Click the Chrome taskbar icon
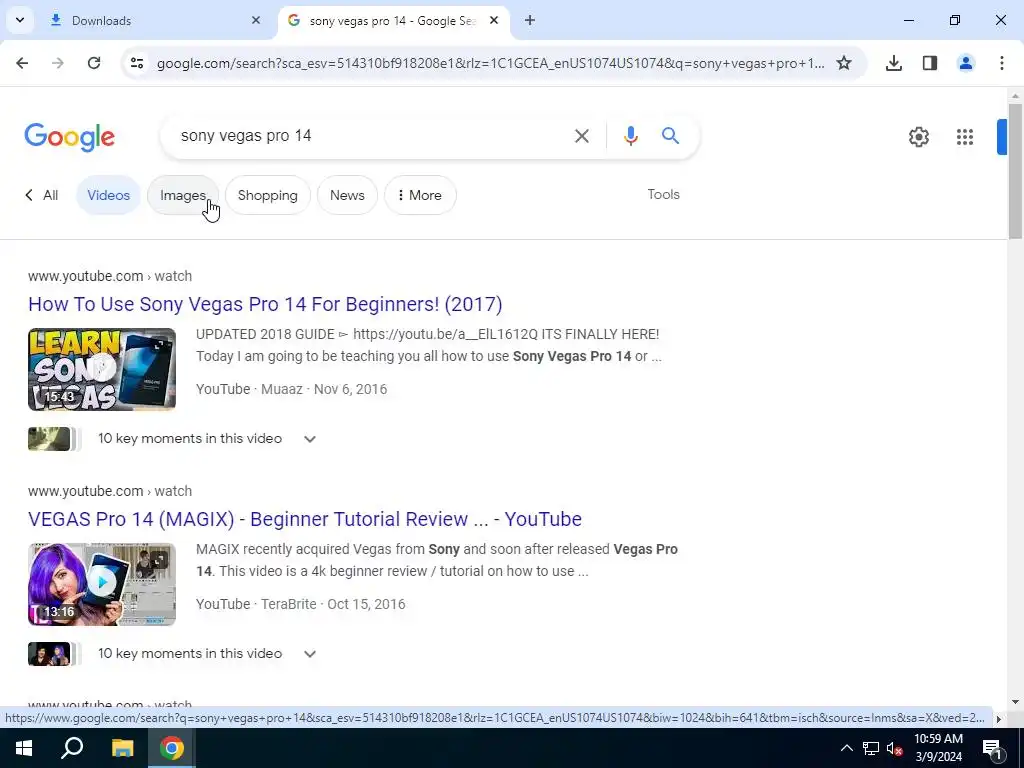 (172, 748)
